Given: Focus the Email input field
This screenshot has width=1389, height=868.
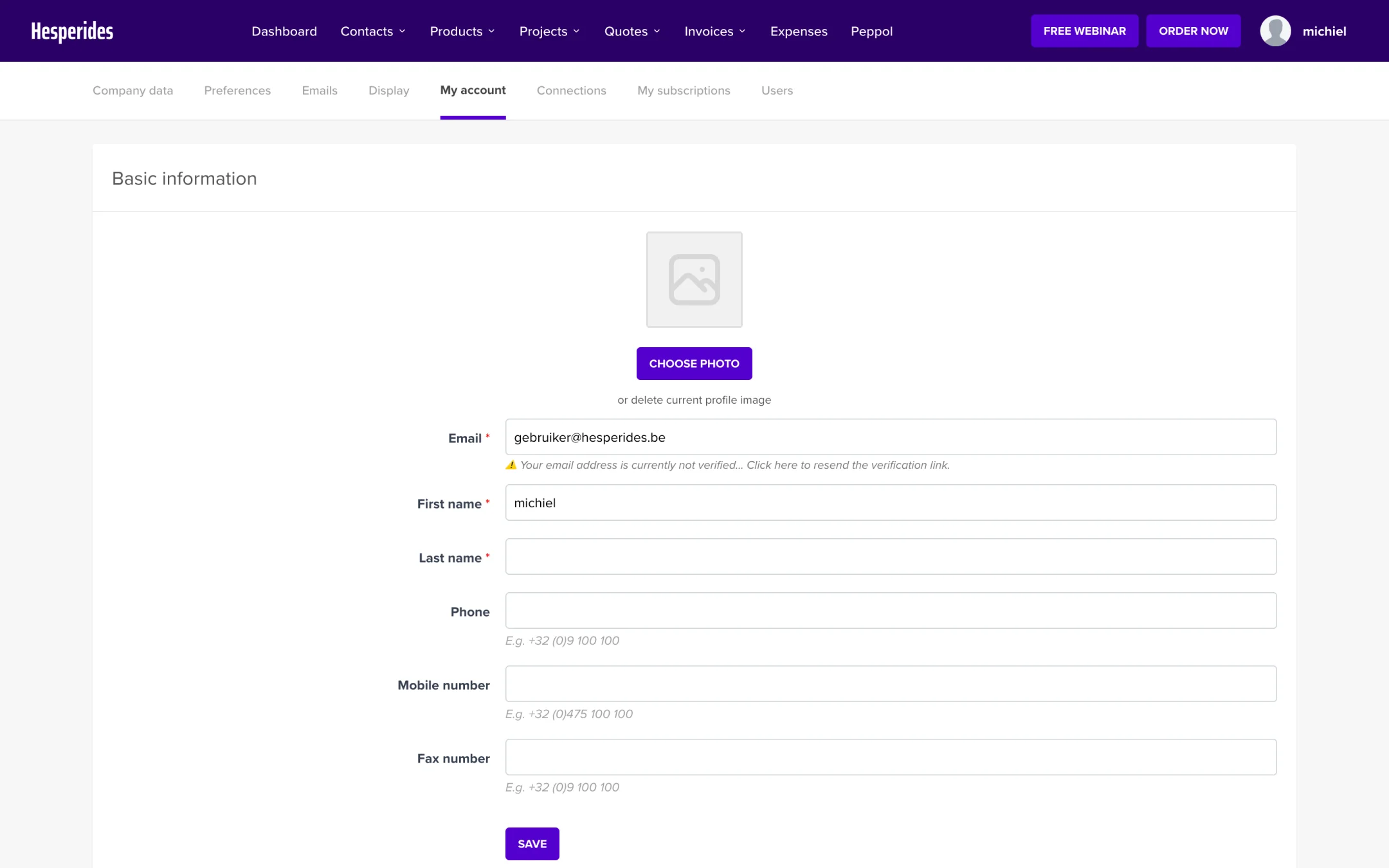Looking at the screenshot, I should pos(891,437).
